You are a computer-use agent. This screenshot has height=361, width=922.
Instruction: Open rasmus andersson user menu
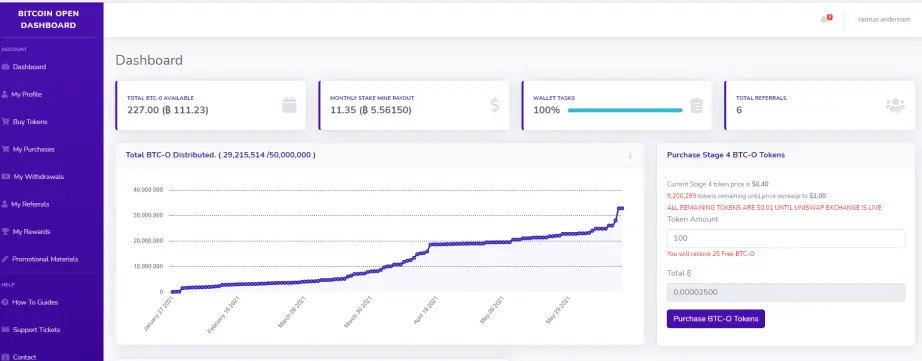tap(884, 19)
